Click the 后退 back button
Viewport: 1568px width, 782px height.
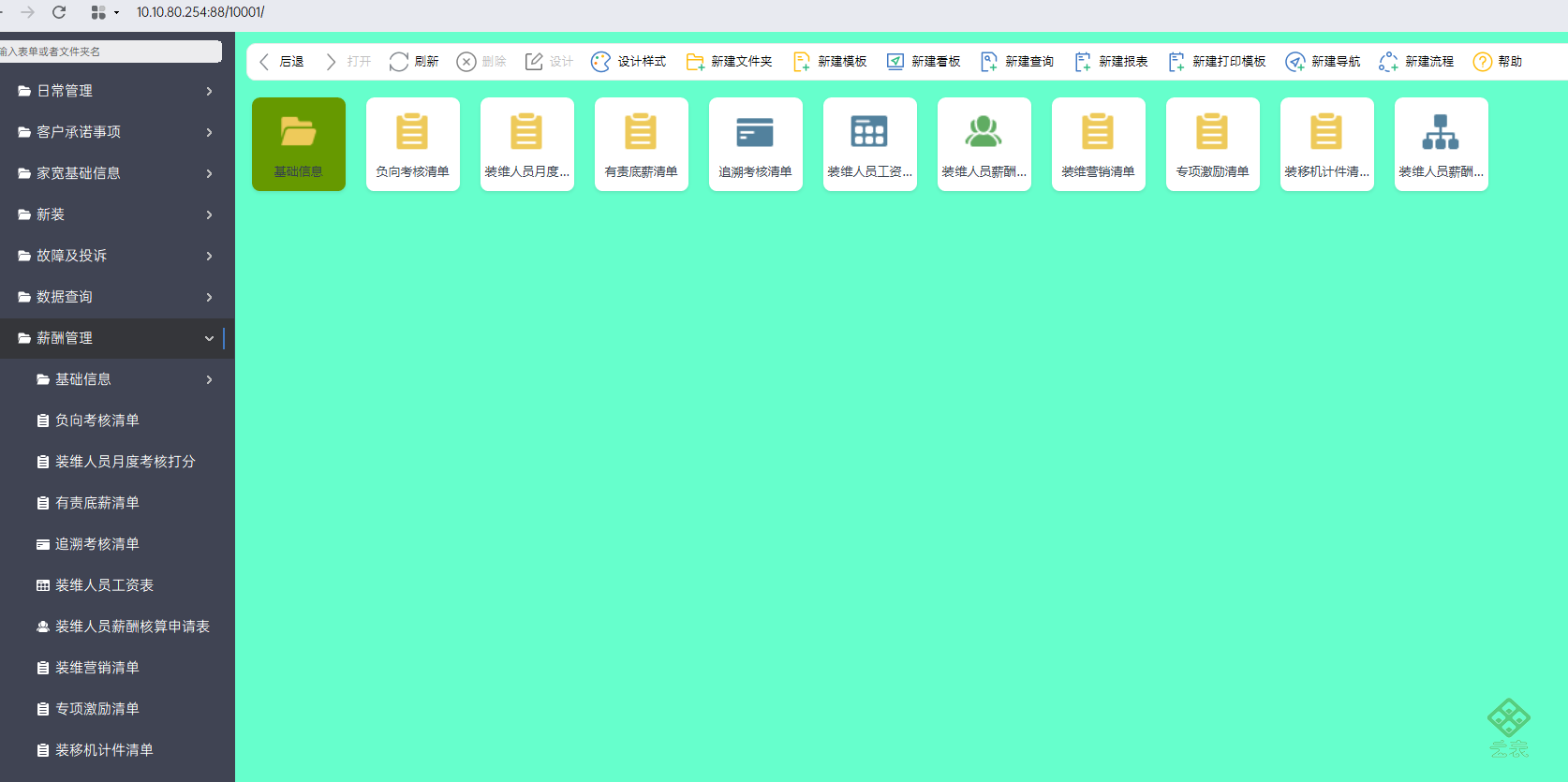pos(281,62)
